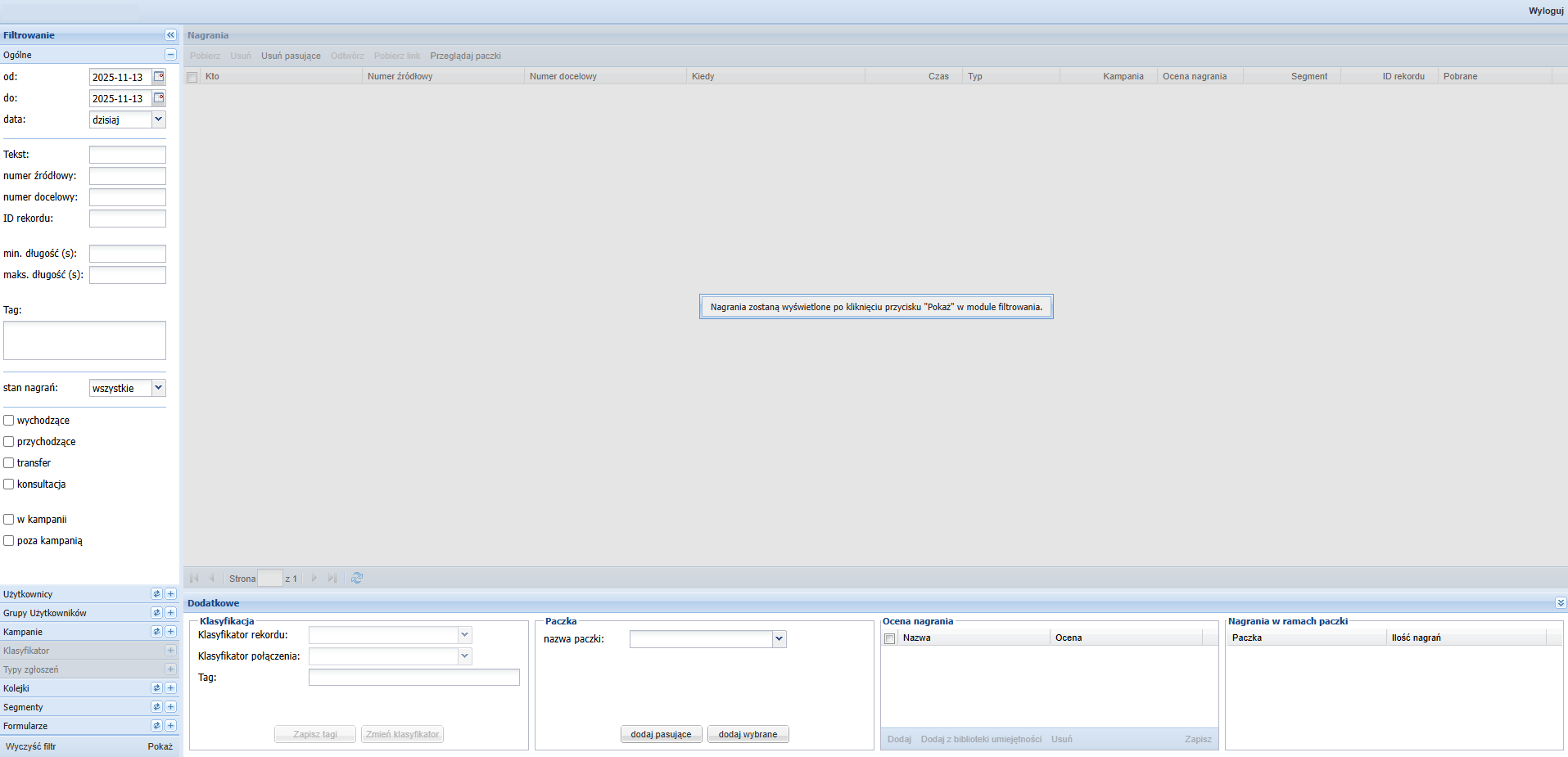The width and height of the screenshot is (1568, 757).
Task: Open 'Przeglądaj paczki' from toolbar
Action: coord(465,56)
